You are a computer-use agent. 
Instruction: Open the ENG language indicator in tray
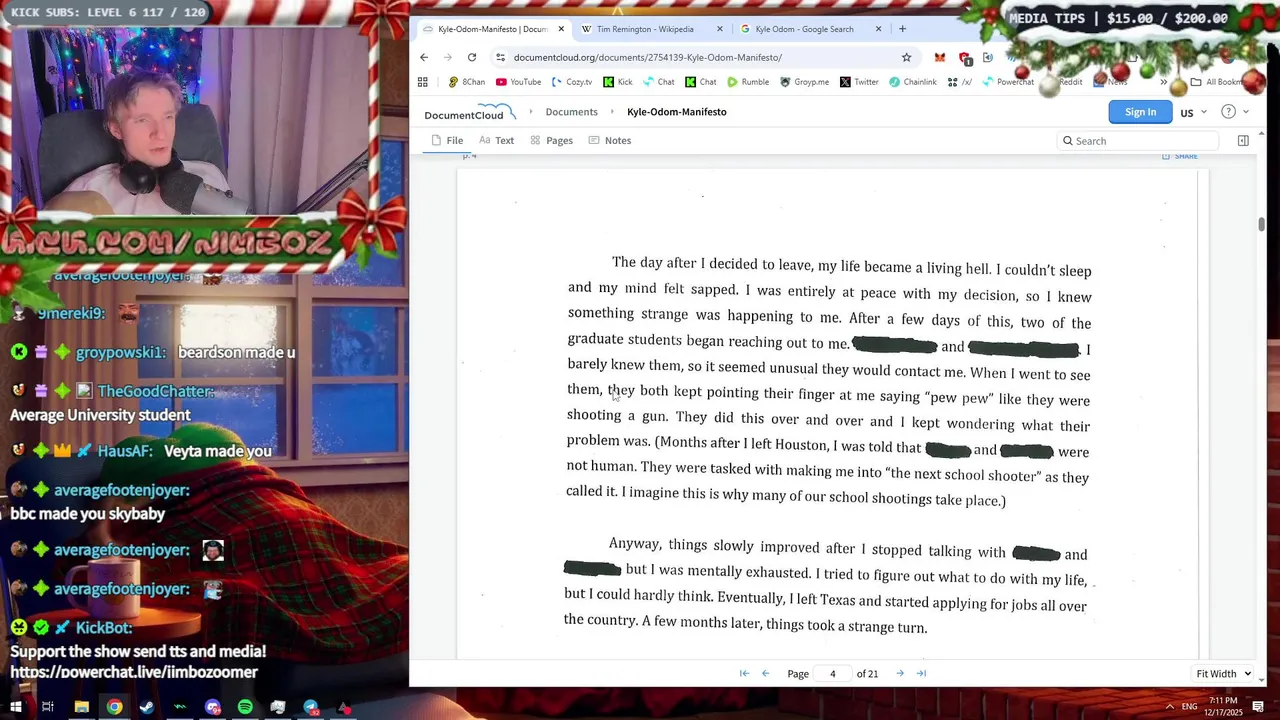(x=1189, y=706)
